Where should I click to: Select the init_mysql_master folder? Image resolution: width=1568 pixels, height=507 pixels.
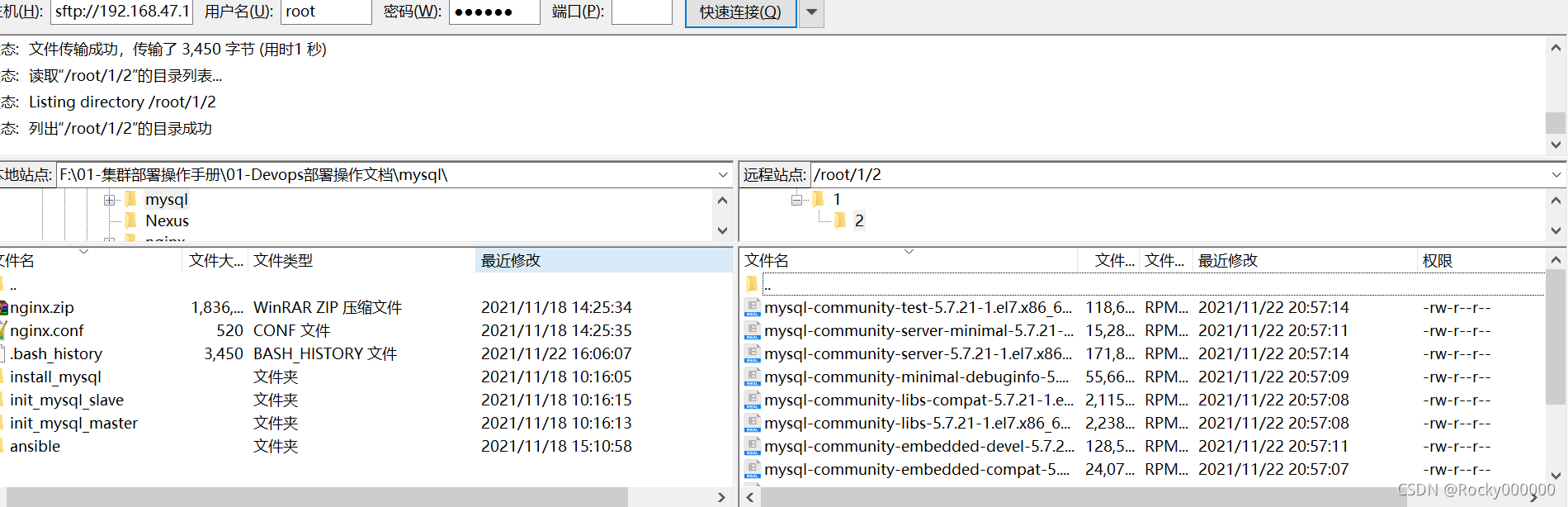click(73, 424)
